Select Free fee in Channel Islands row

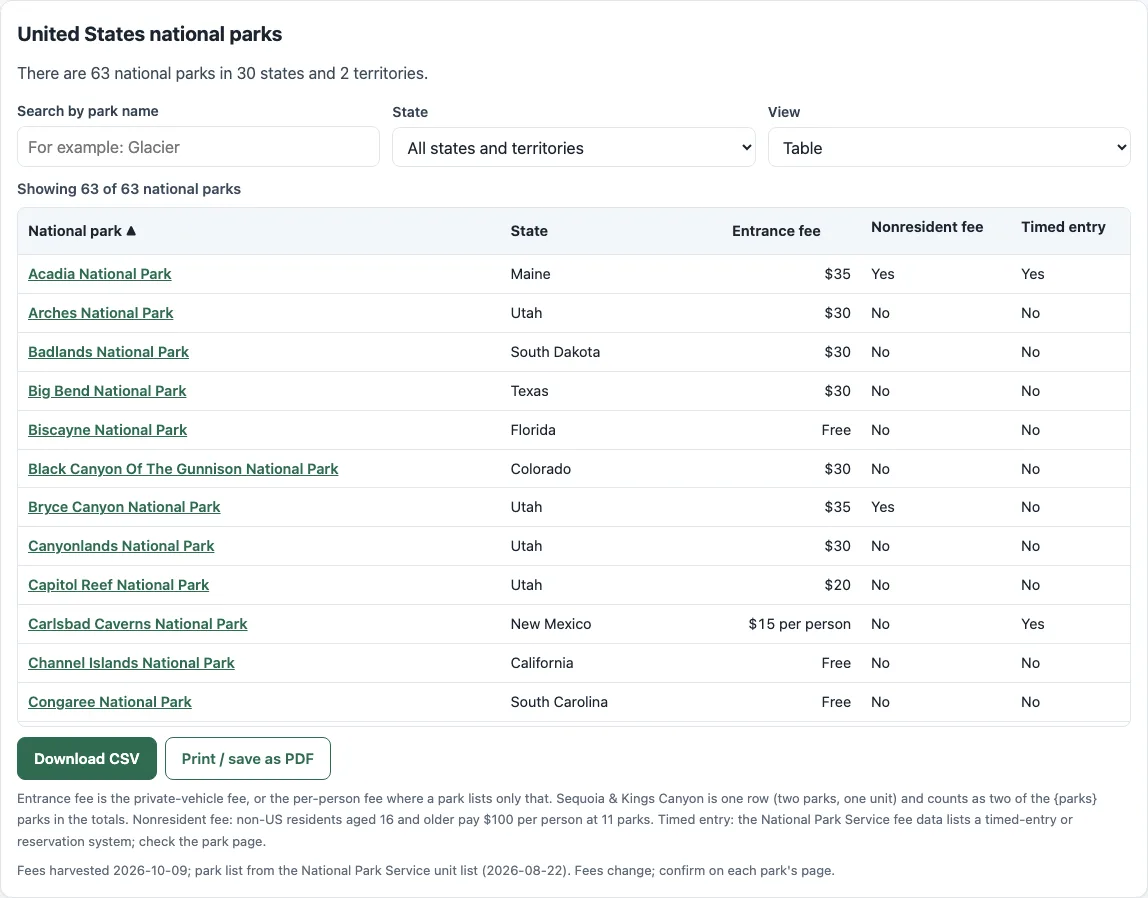point(835,663)
